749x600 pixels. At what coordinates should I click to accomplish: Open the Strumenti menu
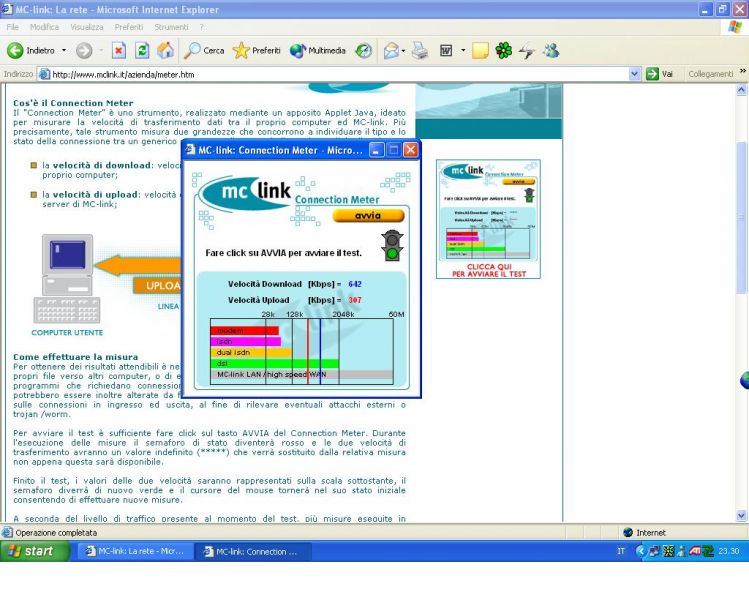171,27
